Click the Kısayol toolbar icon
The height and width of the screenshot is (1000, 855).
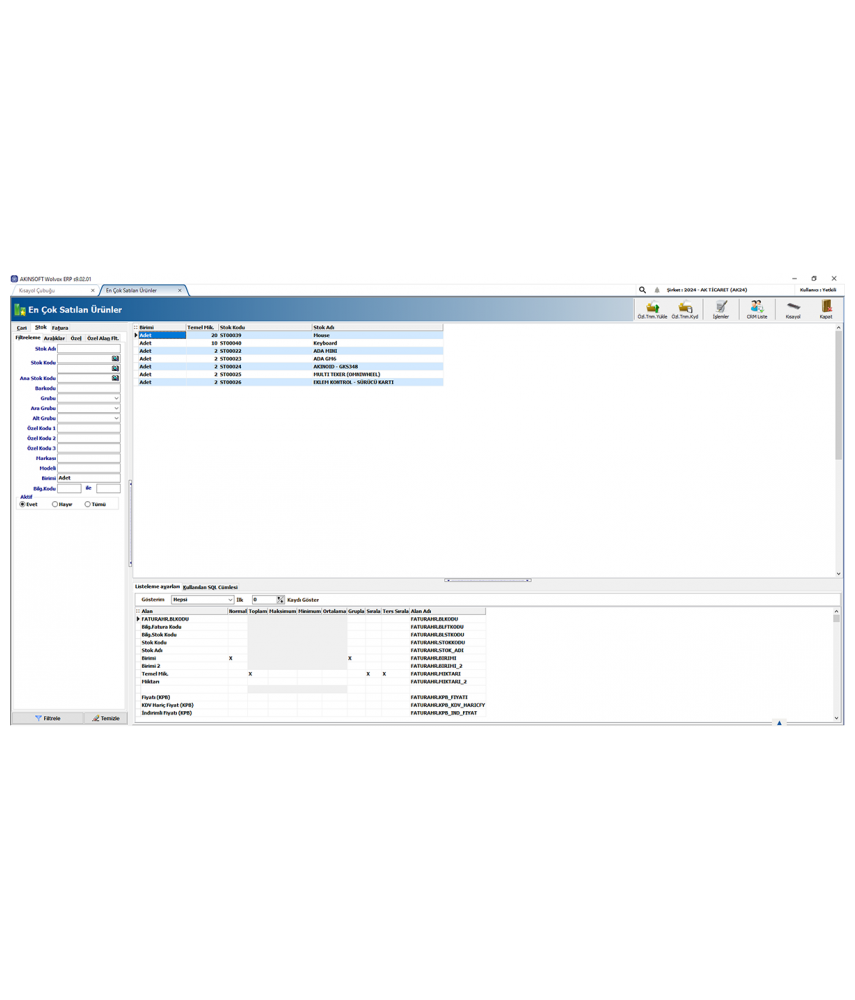(x=791, y=306)
